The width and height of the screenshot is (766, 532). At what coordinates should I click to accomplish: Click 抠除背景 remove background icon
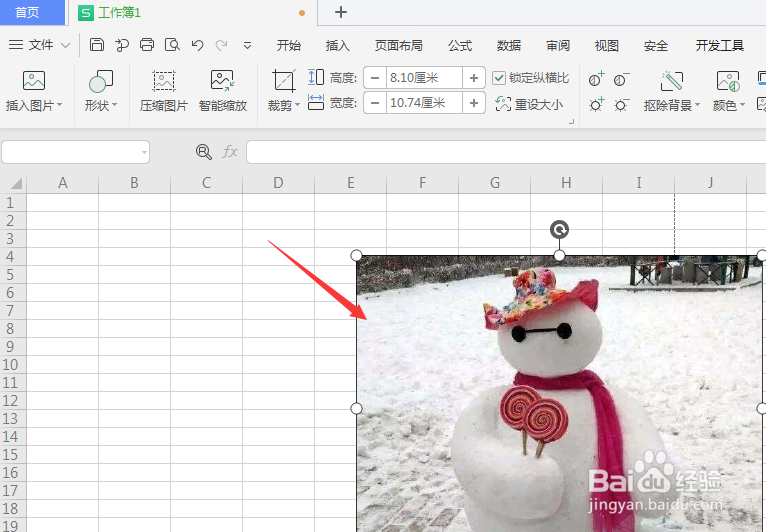click(x=672, y=81)
